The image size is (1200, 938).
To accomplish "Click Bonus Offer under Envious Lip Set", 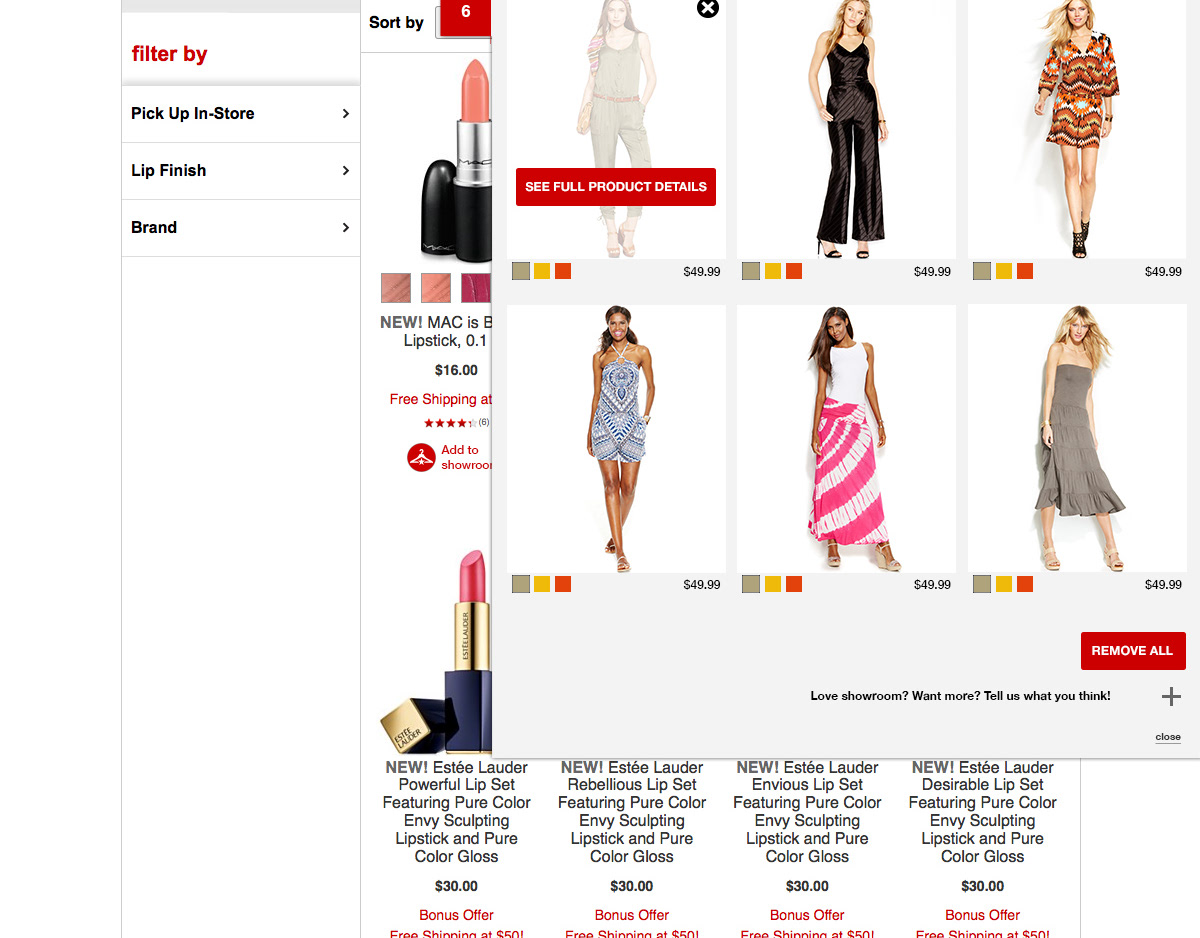I will click(807, 915).
